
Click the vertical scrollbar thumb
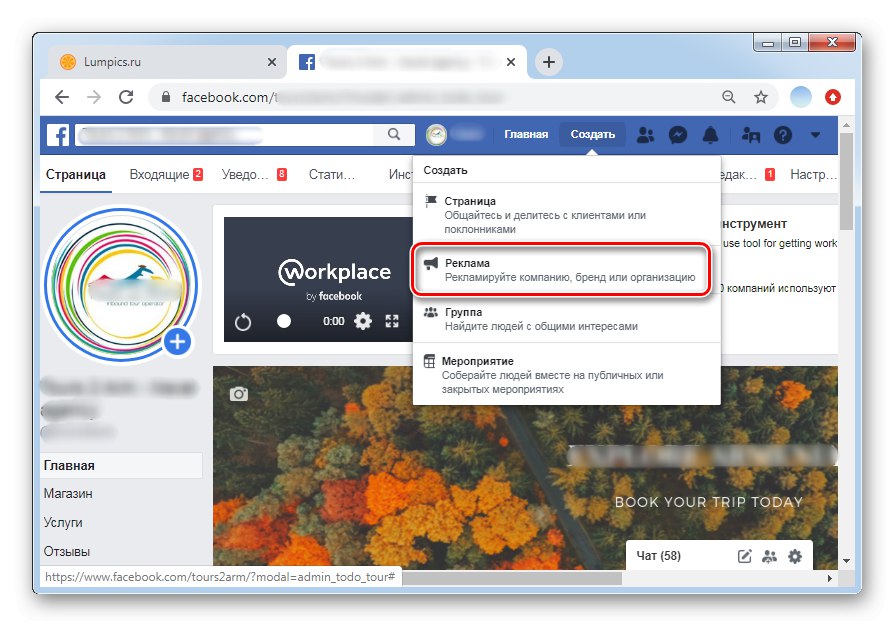coord(846,180)
